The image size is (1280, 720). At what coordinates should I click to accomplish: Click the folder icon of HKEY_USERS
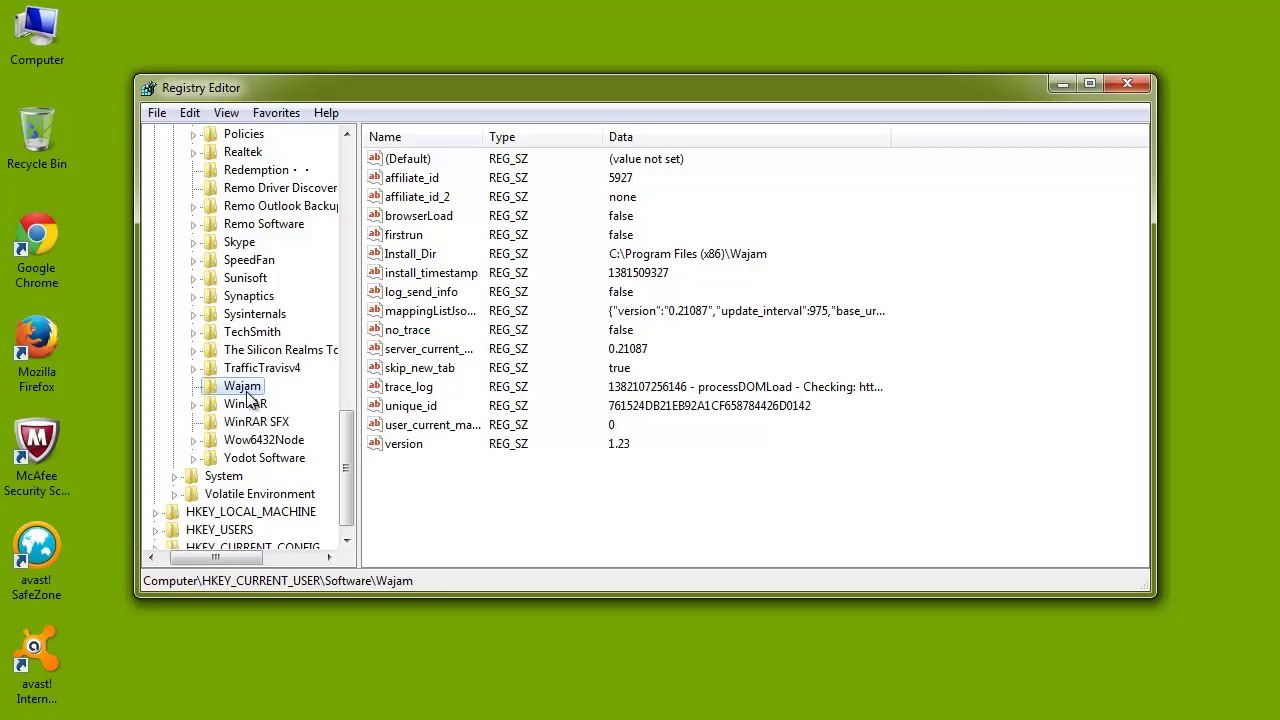[172, 530]
